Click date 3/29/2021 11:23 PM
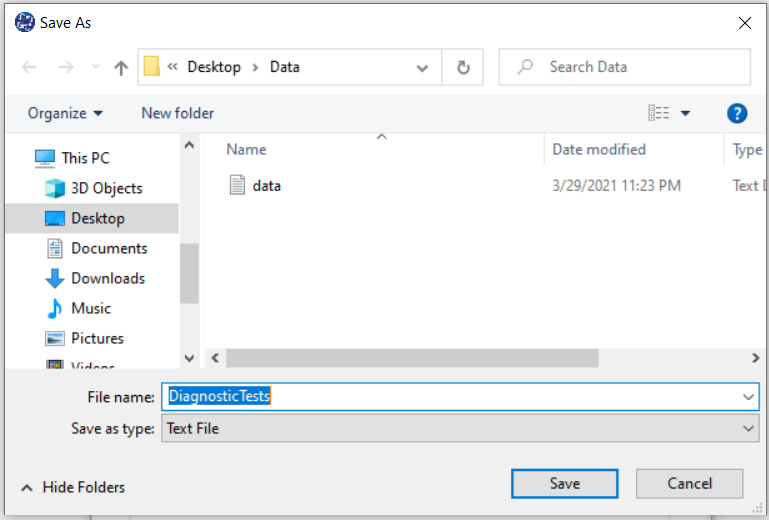 (x=616, y=185)
